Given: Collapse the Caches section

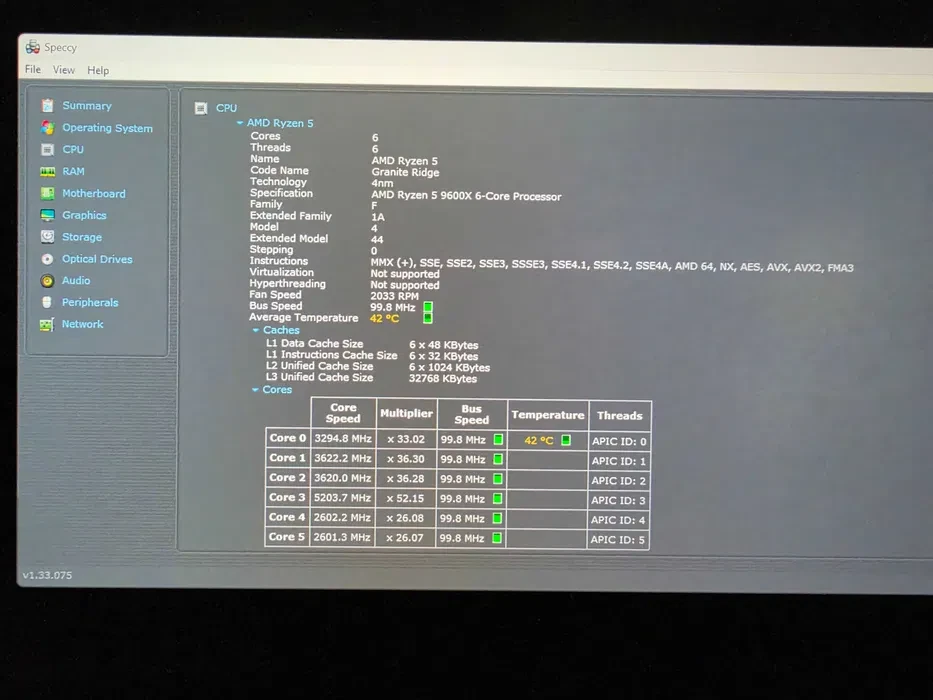Looking at the screenshot, I should click(x=256, y=330).
